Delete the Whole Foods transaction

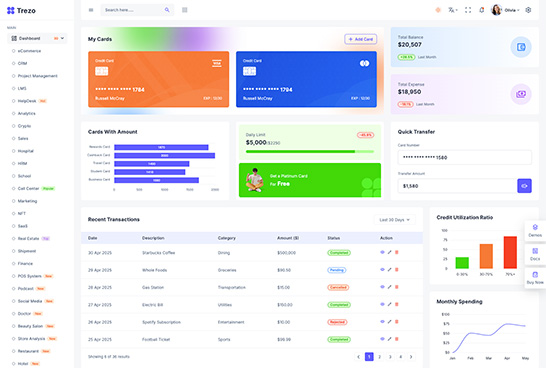[397, 269]
